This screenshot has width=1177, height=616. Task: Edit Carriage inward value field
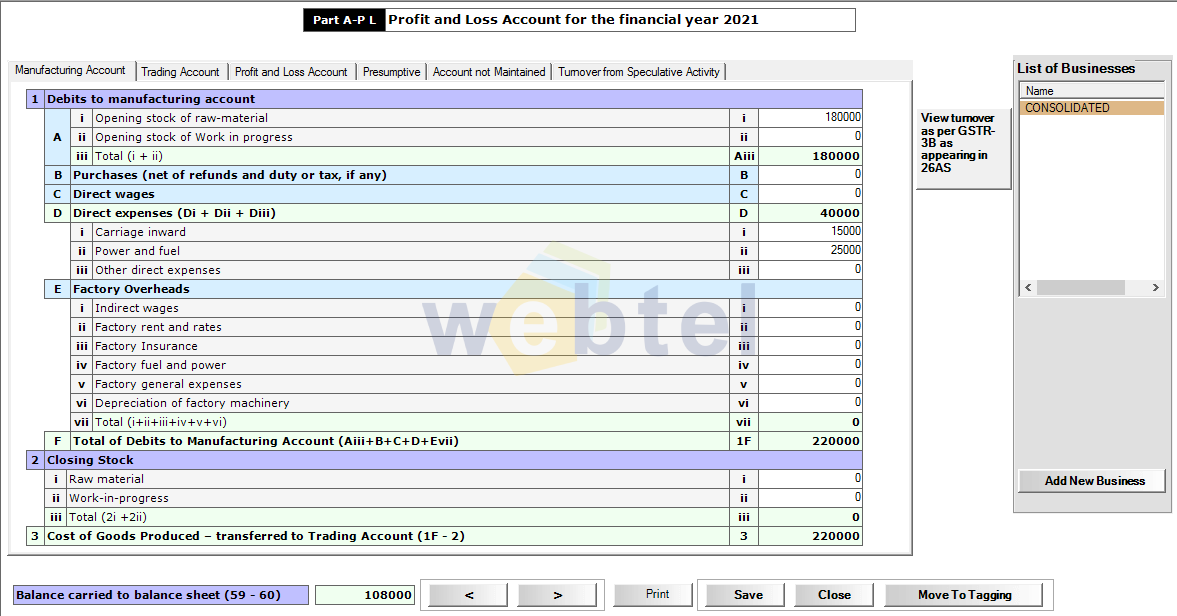pos(810,232)
